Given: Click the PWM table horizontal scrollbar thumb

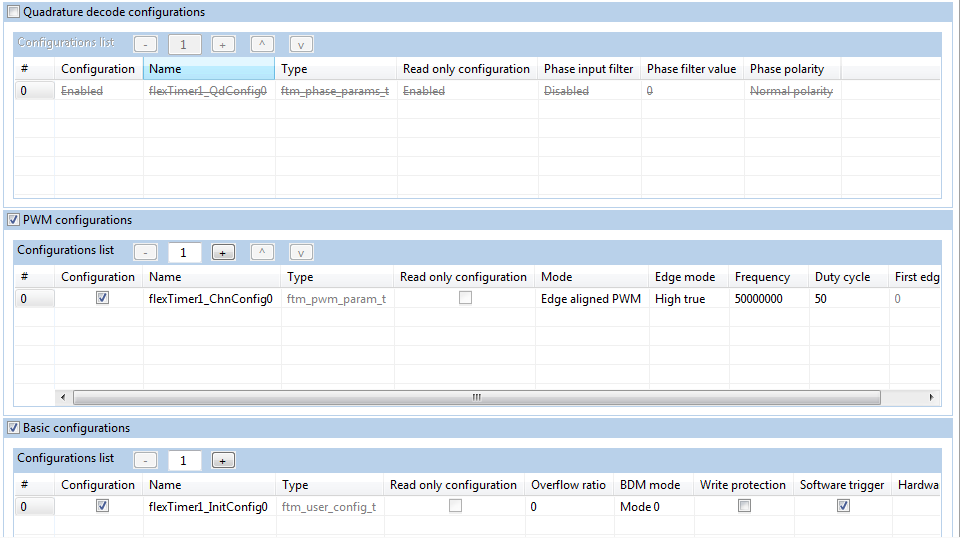Looking at the screenshot, I should [x=477, y=397].
